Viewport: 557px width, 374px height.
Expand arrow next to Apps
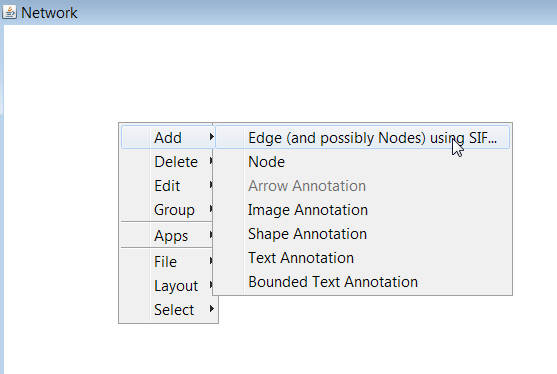click(x=211, y=234)
